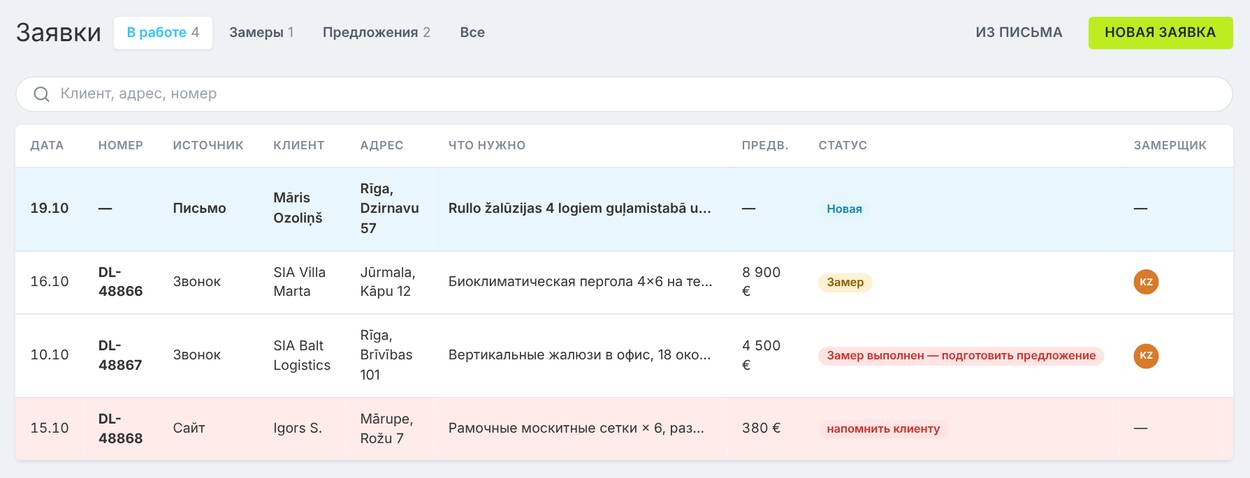Screen dimensions: 1250x478
Task: Focus the «Клиент, адрес, номер» search field
Action: [x=624, y=94]
